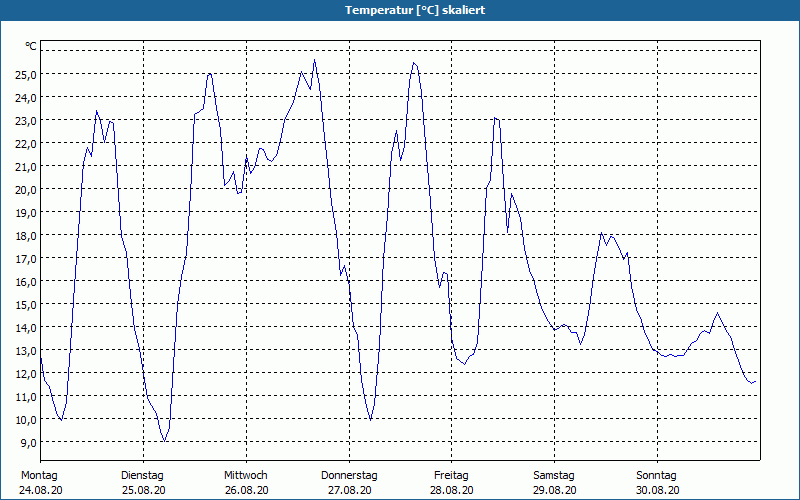This screenshot has width=800, height=500.
Task: Click the 16,0 axis label
Action: coord(25,281)
